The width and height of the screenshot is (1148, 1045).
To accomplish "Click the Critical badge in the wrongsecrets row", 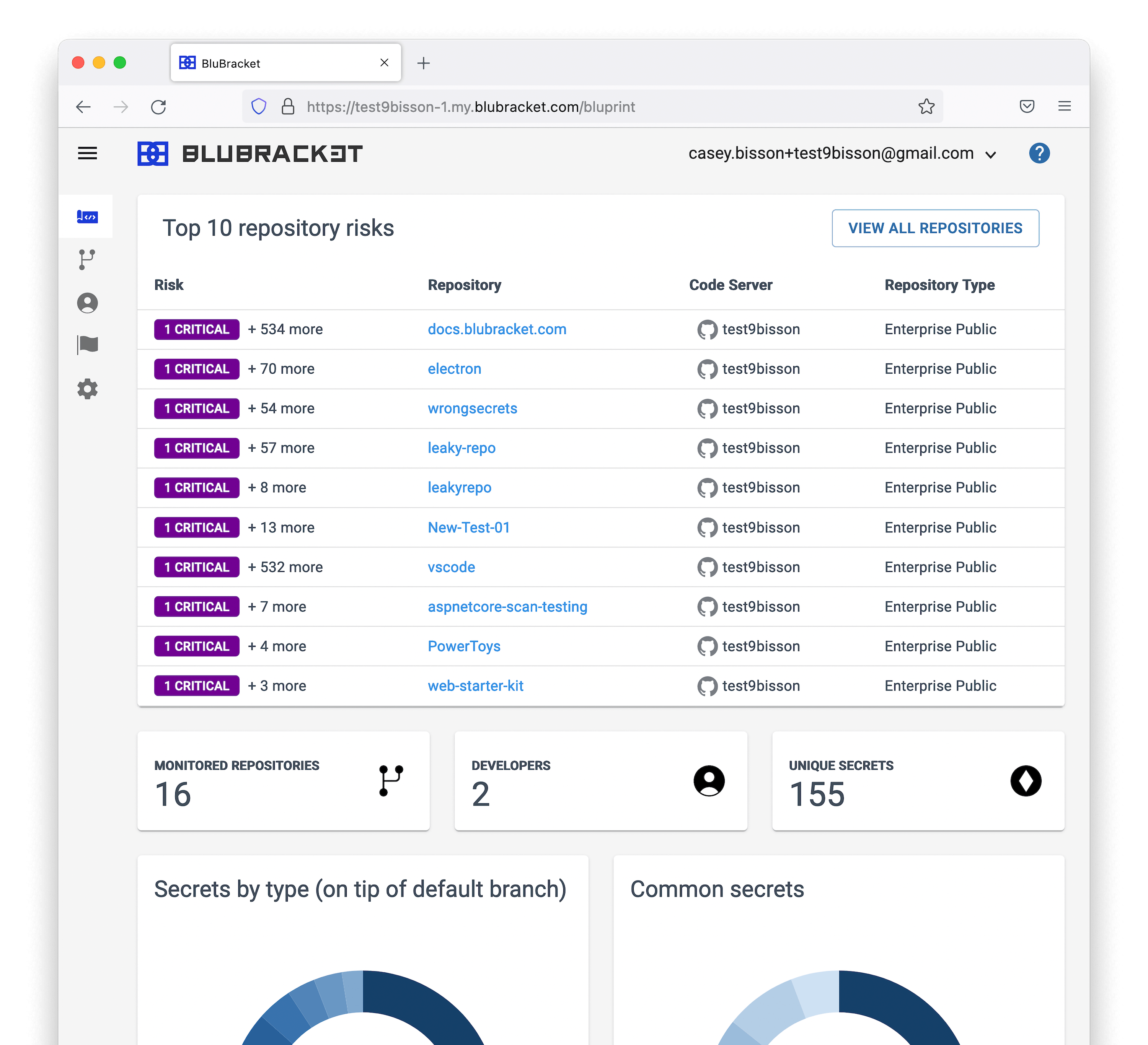I will click(x=196, y=409).
